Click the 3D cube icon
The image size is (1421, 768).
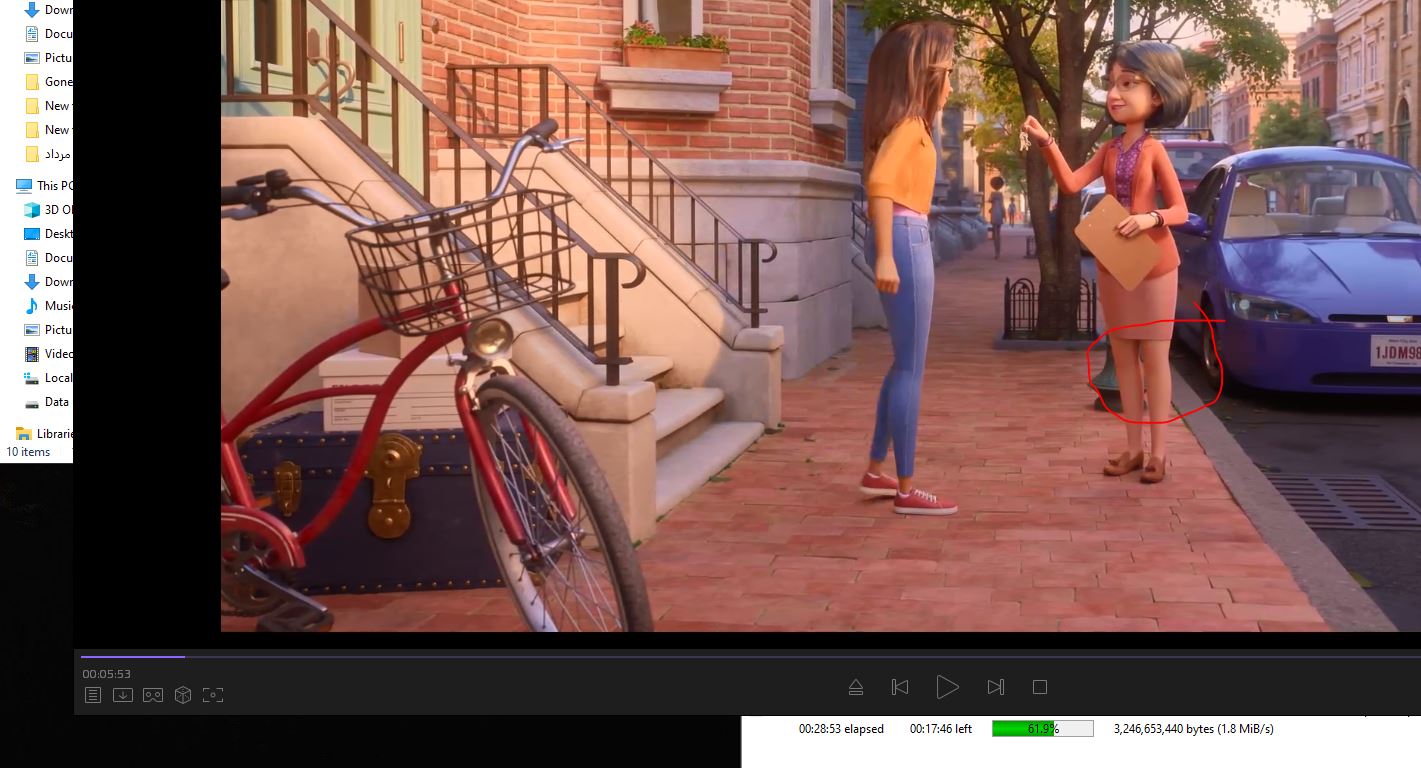coord(183,695)
